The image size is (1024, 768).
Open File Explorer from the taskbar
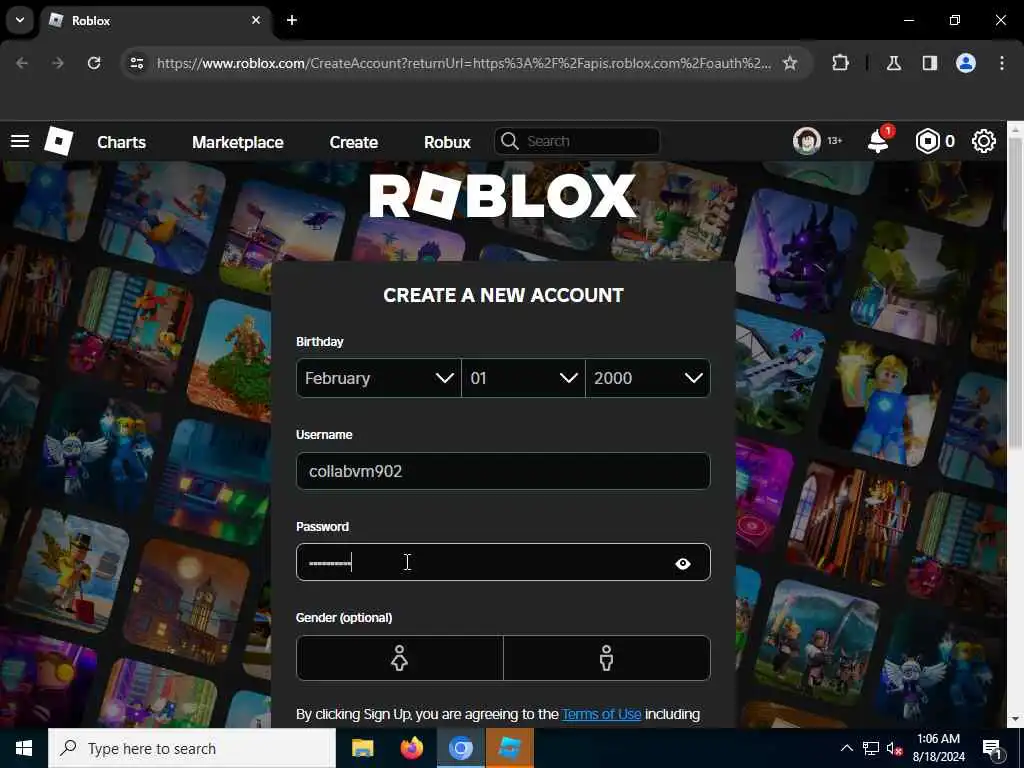point(362,748)
